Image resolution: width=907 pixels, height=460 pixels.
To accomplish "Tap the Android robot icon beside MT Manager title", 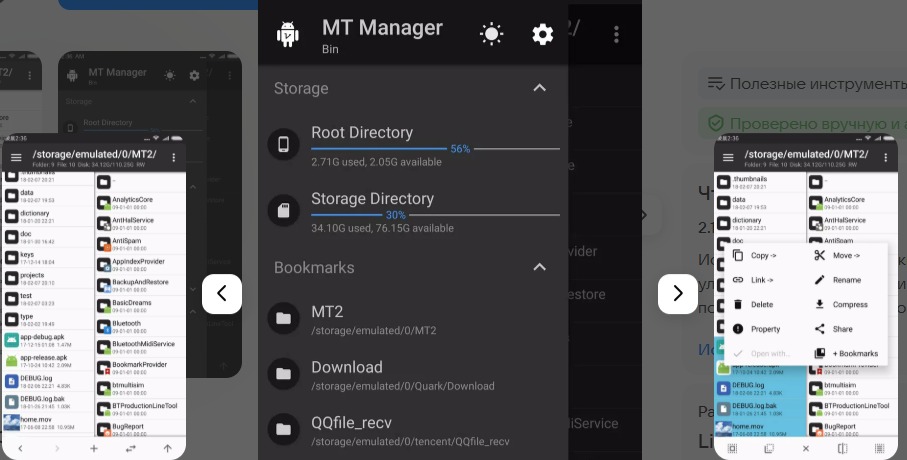I will point(287,34).
